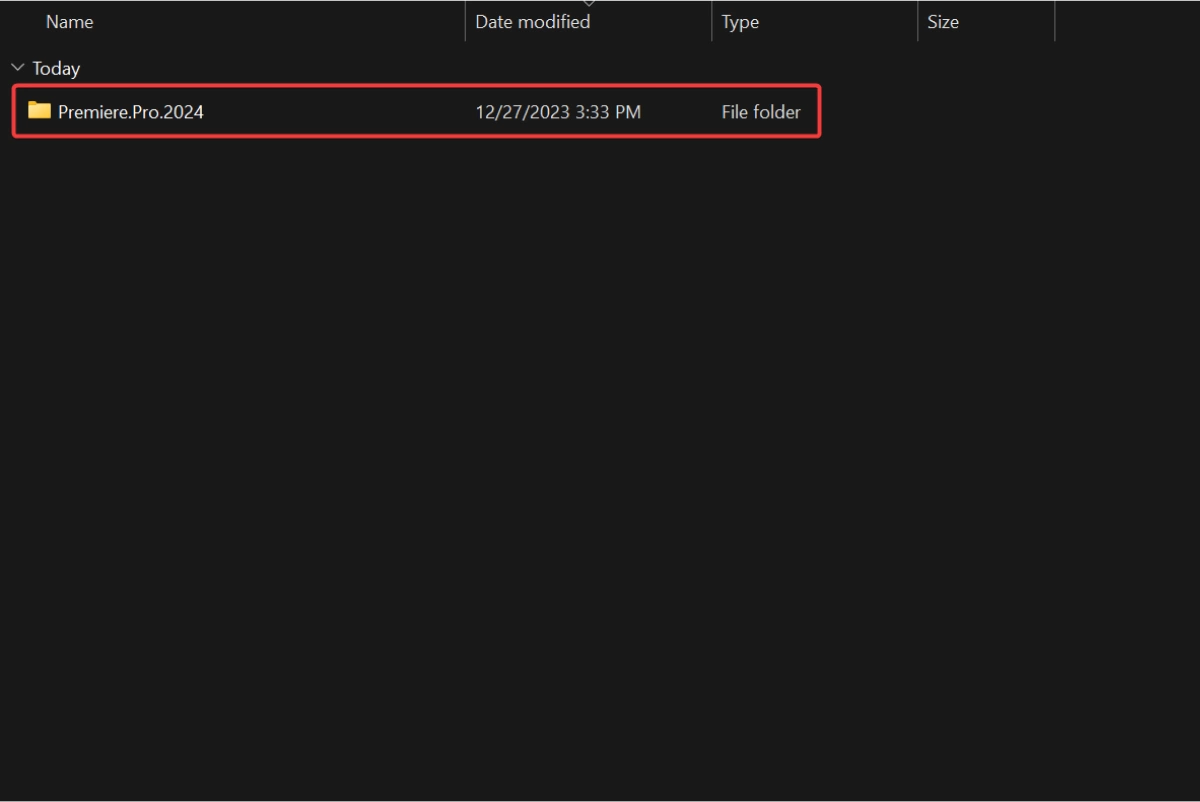This screenshot has height=802, width=1200.
Task: Select the Today group heading
Action: [x=56, y=69]
